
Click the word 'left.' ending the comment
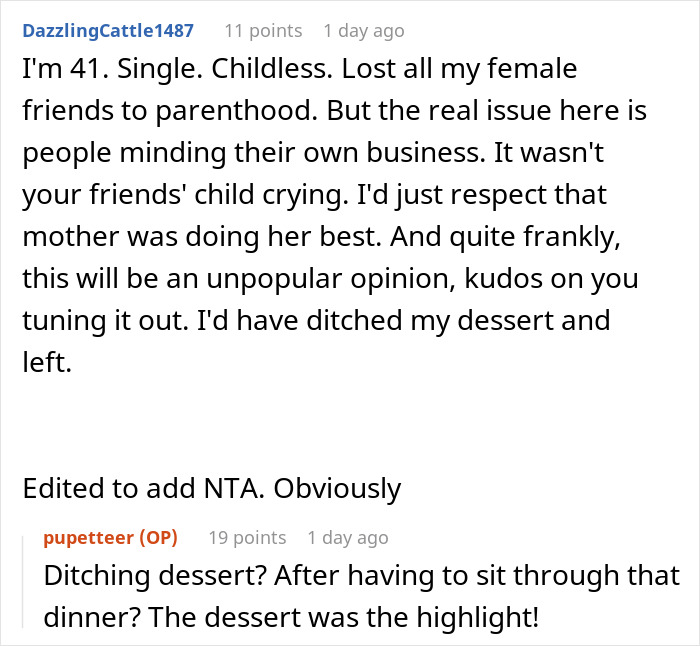click(x=47, y=364)
